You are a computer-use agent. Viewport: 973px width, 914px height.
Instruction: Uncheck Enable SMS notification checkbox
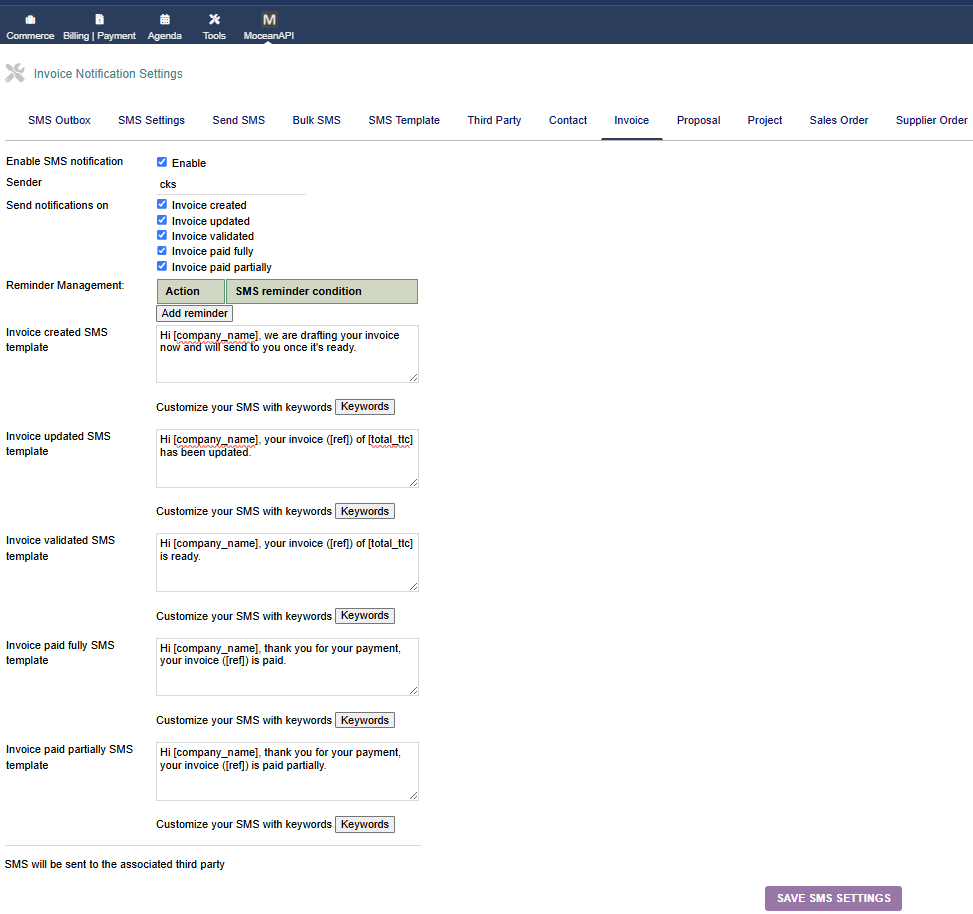click(162, 162)
